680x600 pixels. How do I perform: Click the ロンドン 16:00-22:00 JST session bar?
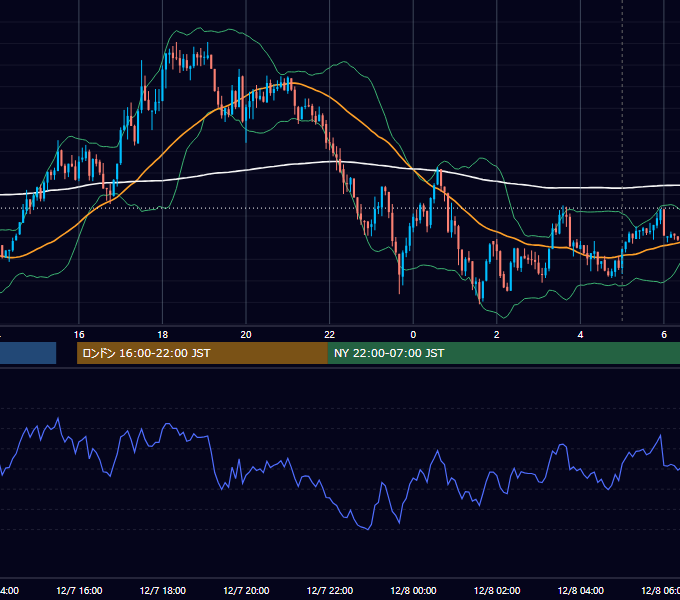(202, 353)
